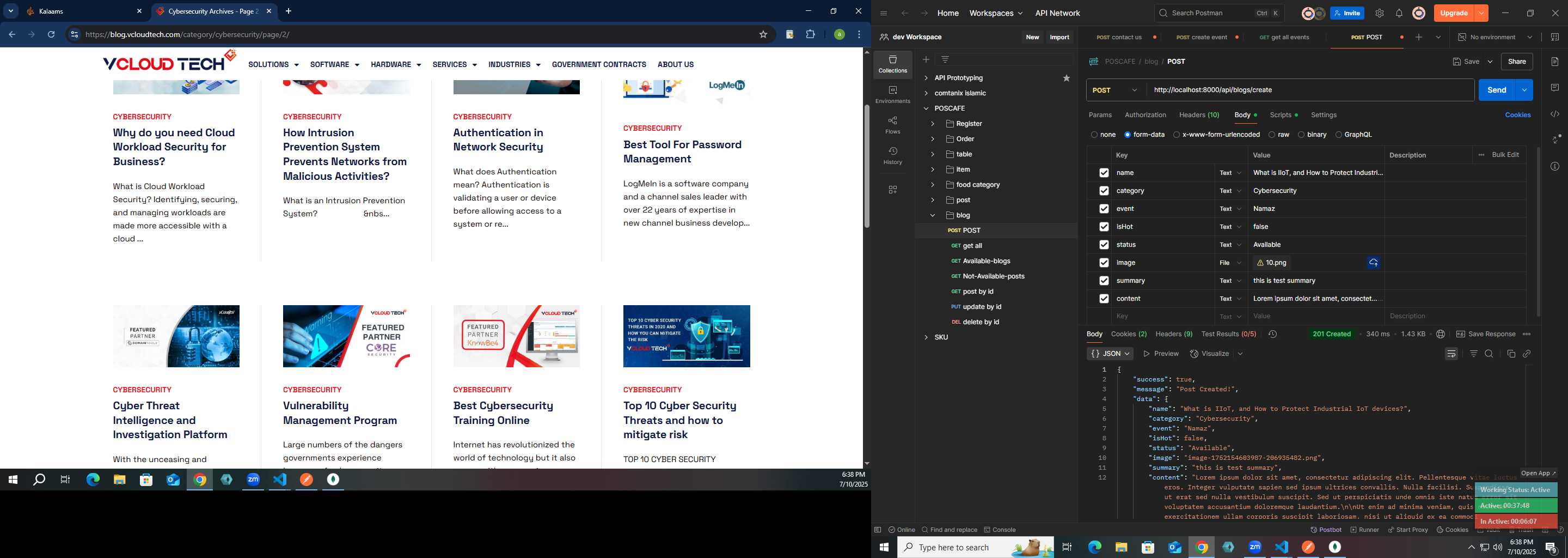Open Postman notifications bell
This screenshot has height=558, width=1568.
pos(1399,13)
